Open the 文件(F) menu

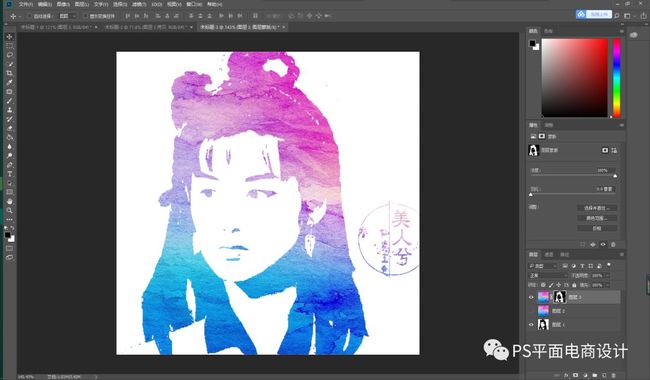click(26, 4)
